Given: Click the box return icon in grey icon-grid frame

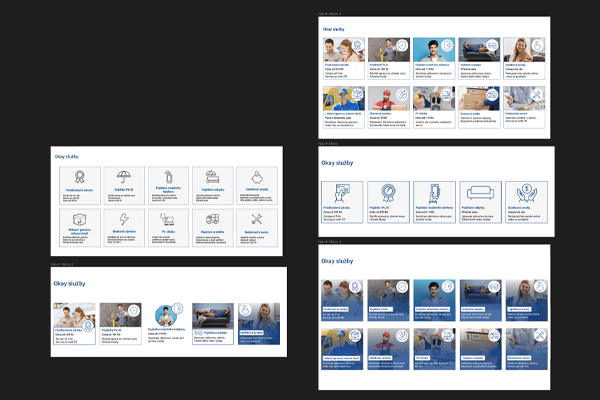Looking at the screenshot, I should tap(80, 220).
